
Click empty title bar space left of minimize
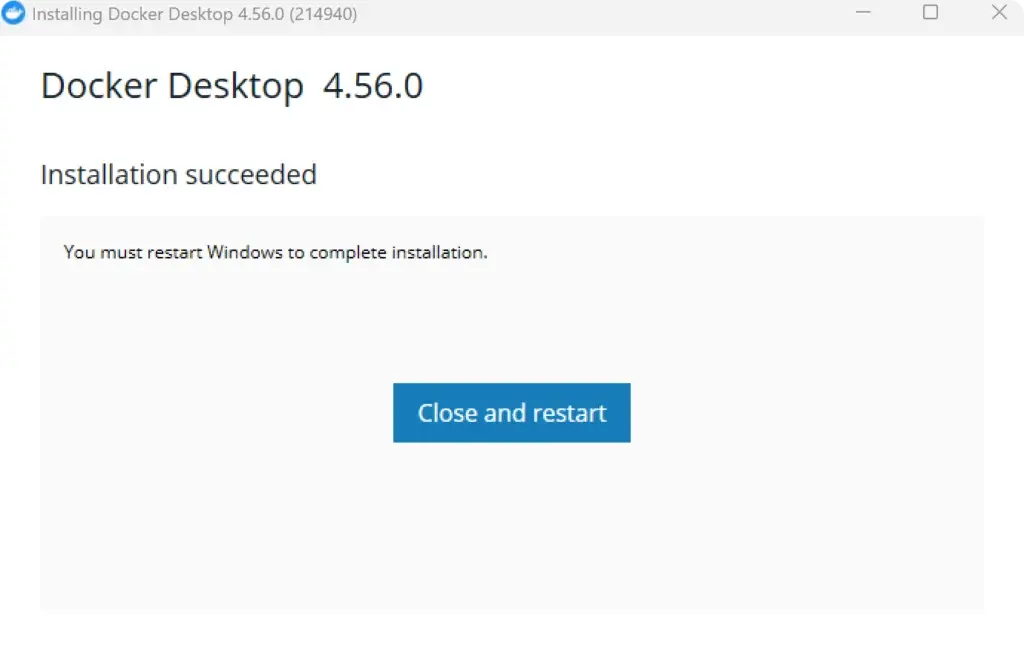click(x=600, y=14)
